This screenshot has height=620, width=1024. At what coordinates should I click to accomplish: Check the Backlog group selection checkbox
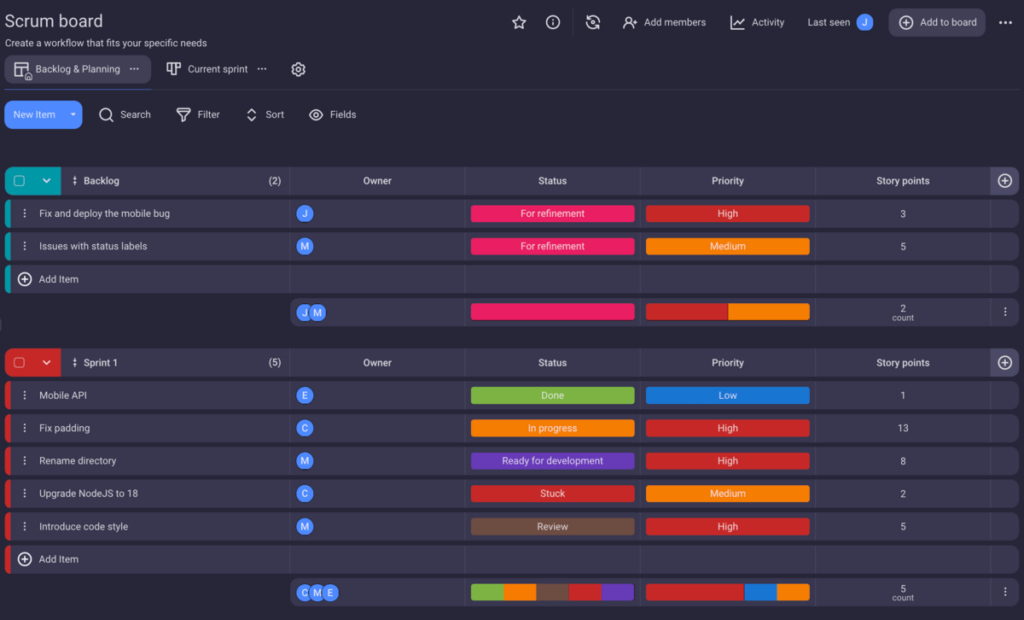[x=18, y=181]
